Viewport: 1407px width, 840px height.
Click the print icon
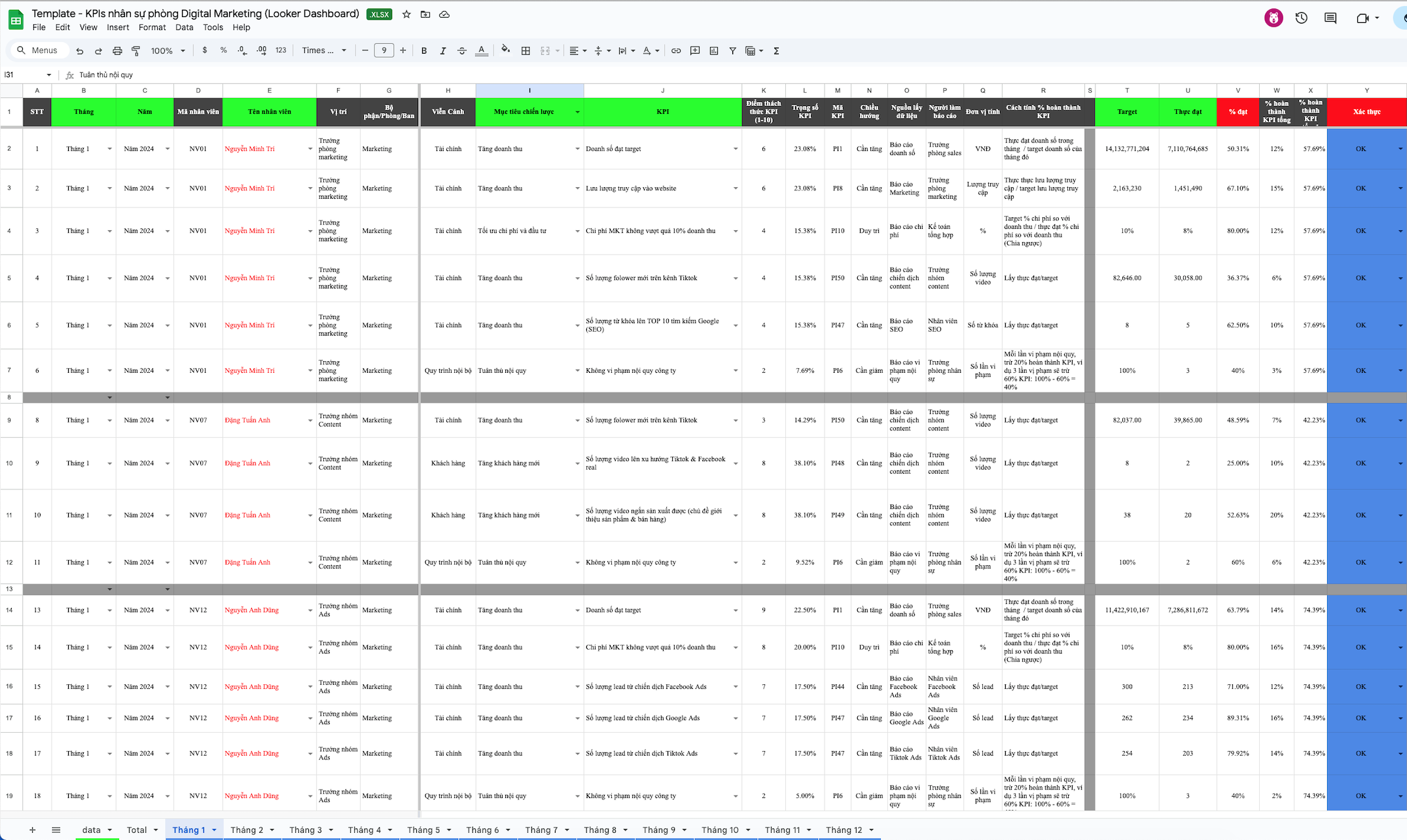point(117,50)
